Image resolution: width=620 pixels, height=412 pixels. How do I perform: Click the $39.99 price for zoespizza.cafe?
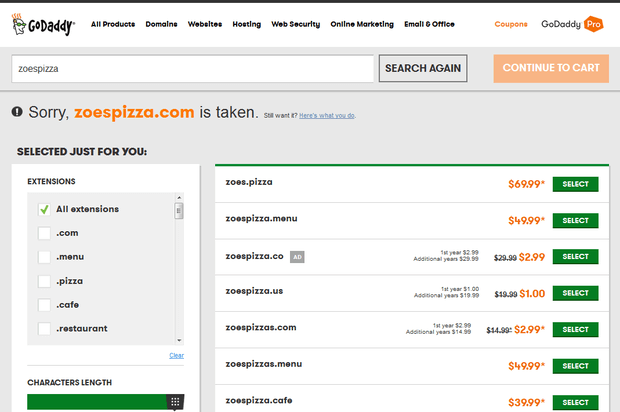pos(526,403)
